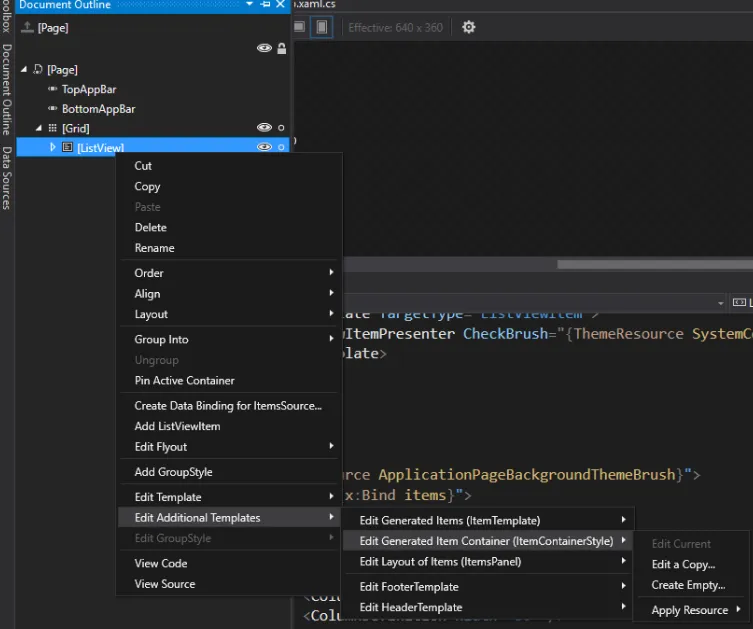
Task: Switch designer to portrait orientation
Action: coord(321,27)
